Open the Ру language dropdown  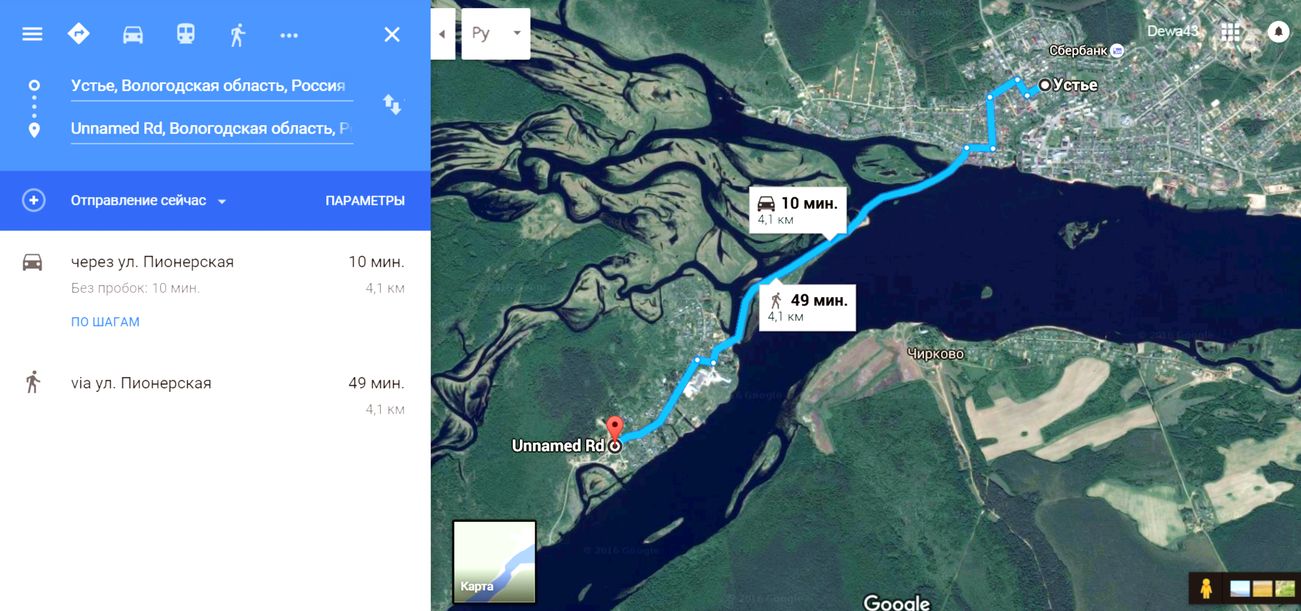496,34
